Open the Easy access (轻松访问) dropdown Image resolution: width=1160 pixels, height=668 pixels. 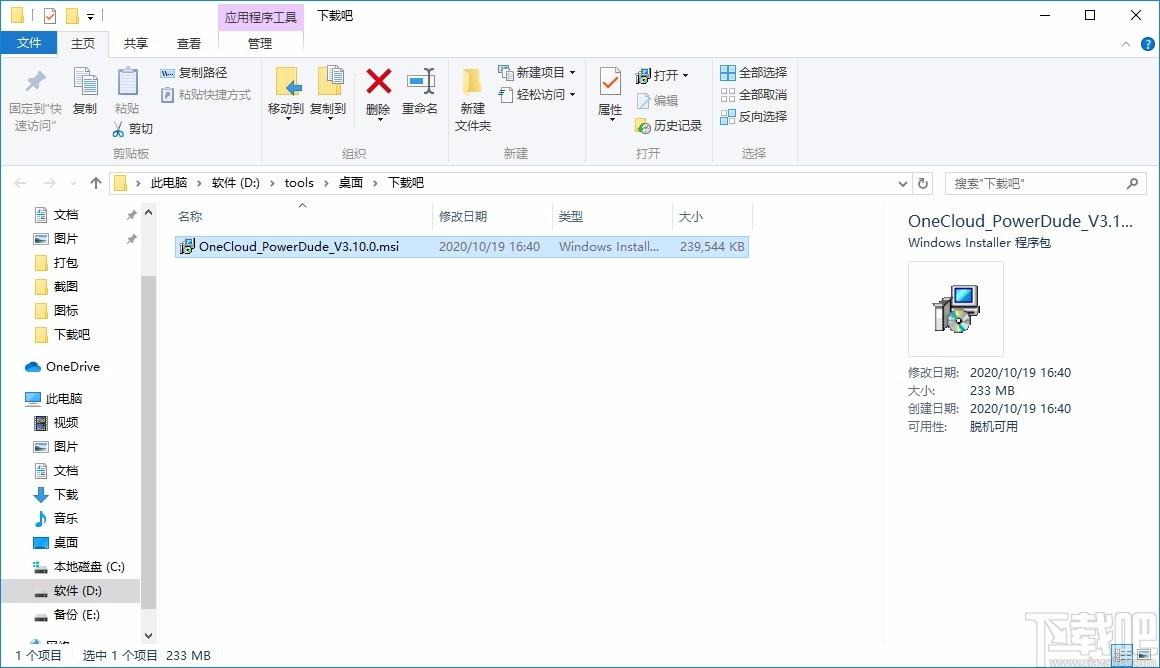pos(537,95)
